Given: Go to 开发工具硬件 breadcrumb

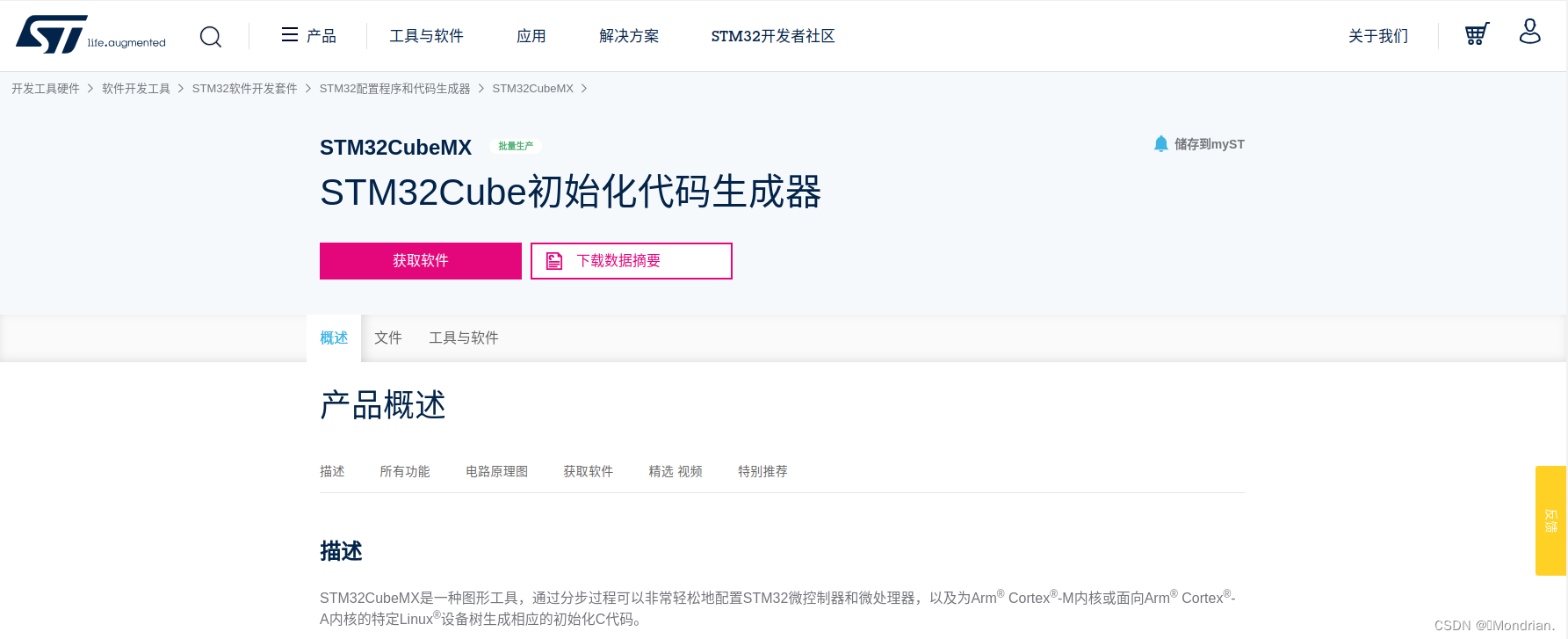Looking at the screenshot, I should 46,89.
